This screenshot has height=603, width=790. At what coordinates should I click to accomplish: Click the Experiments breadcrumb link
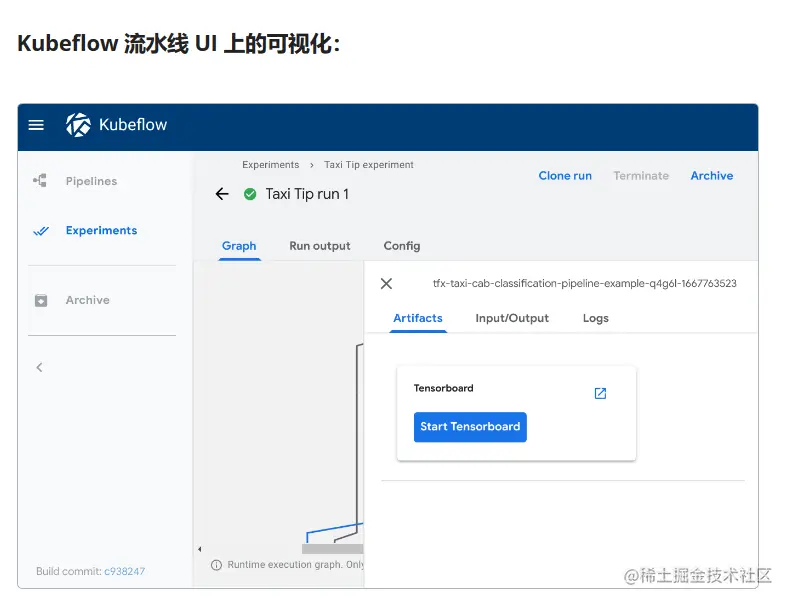click(271, 165)
